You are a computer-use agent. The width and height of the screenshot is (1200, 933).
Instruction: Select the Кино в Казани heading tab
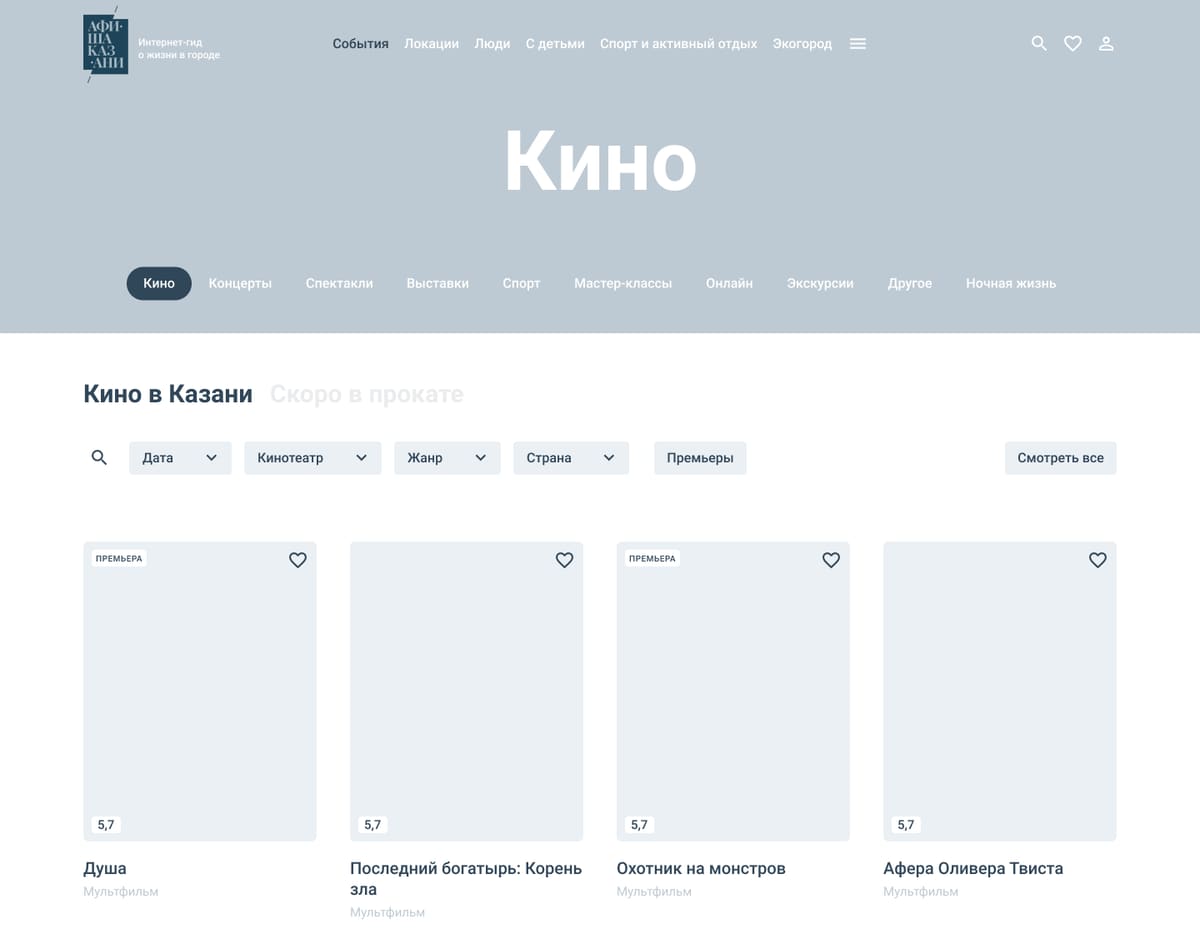coord(168,394)
